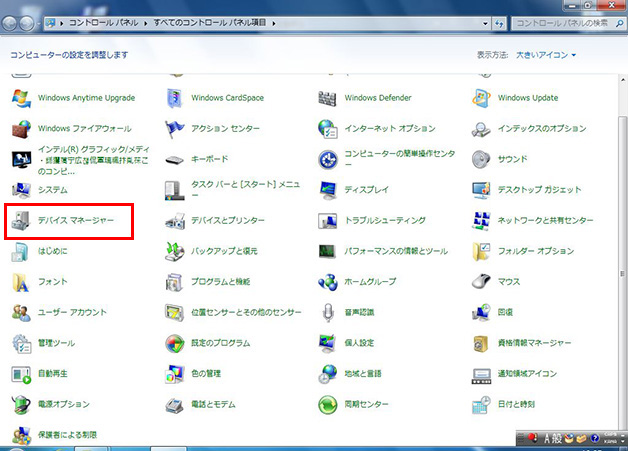Open プログラムと機能

click(207, 282)
